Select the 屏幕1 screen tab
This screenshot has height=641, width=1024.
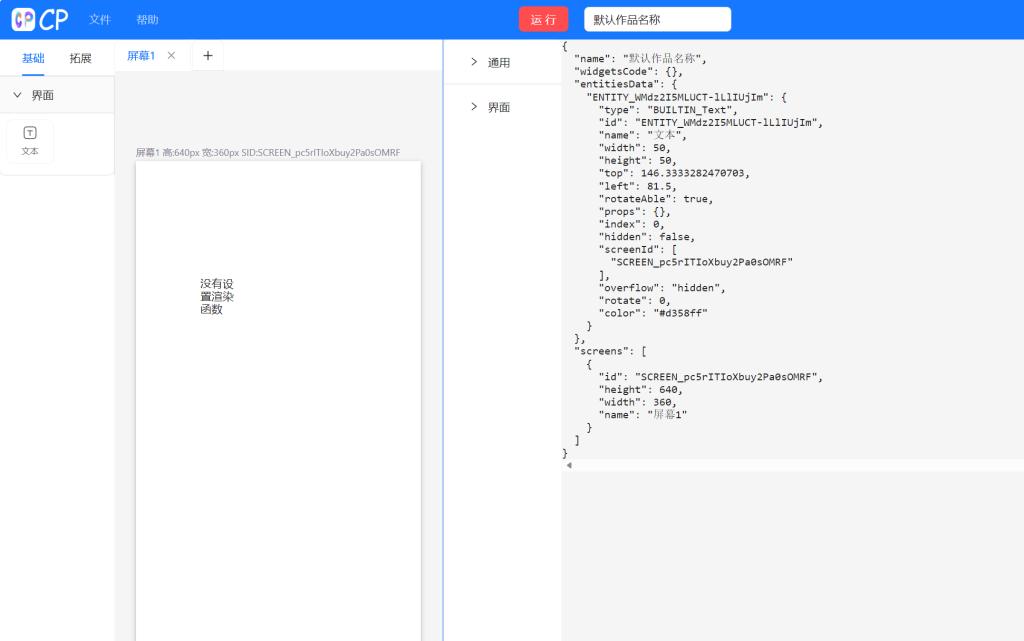(x=141, y=56)
